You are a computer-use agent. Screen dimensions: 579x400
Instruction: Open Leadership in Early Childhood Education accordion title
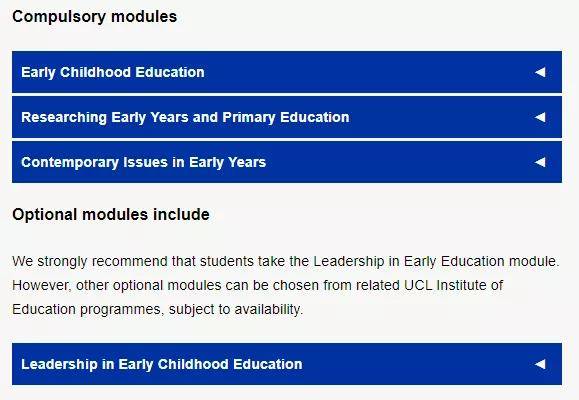click(161, 365)
